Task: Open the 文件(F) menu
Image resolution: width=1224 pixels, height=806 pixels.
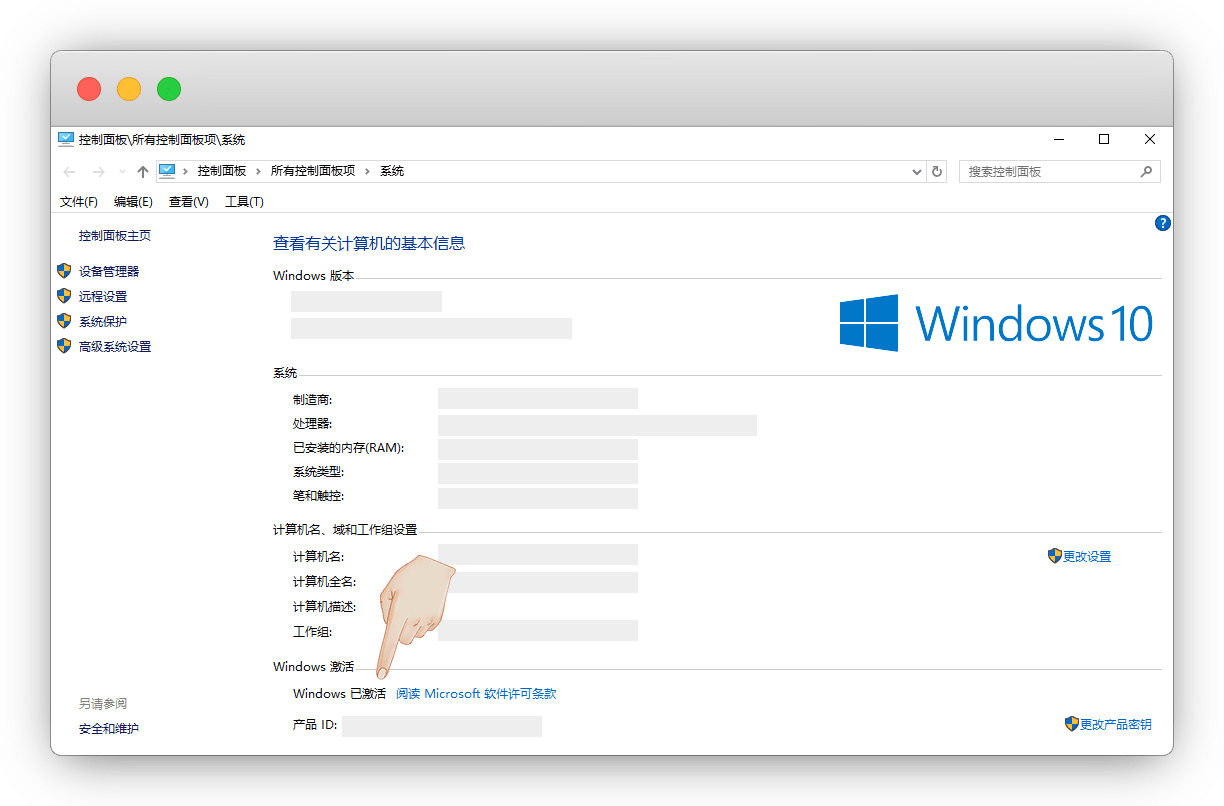Action: click(x=79, y=202)
